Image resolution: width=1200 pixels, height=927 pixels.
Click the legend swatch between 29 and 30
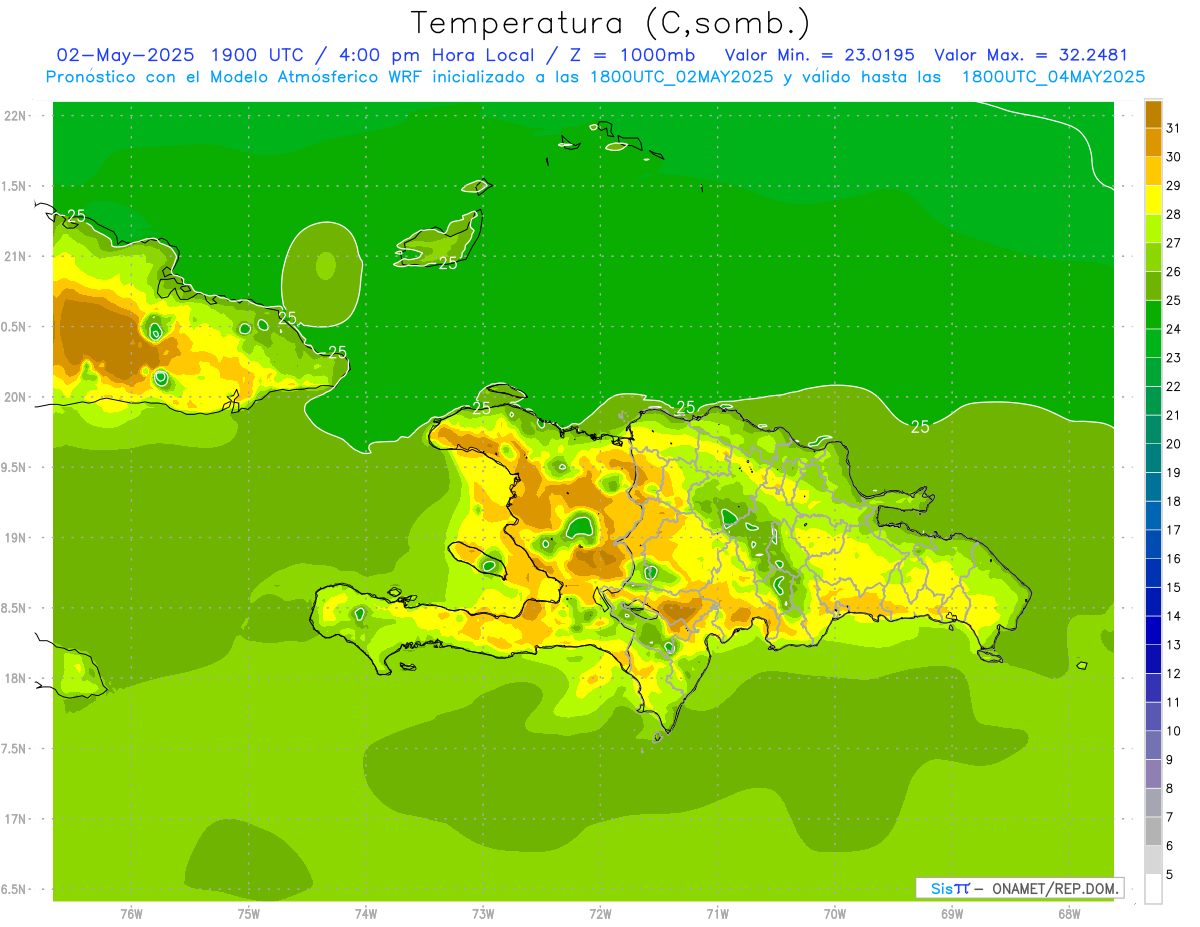tap(1153, 171)
